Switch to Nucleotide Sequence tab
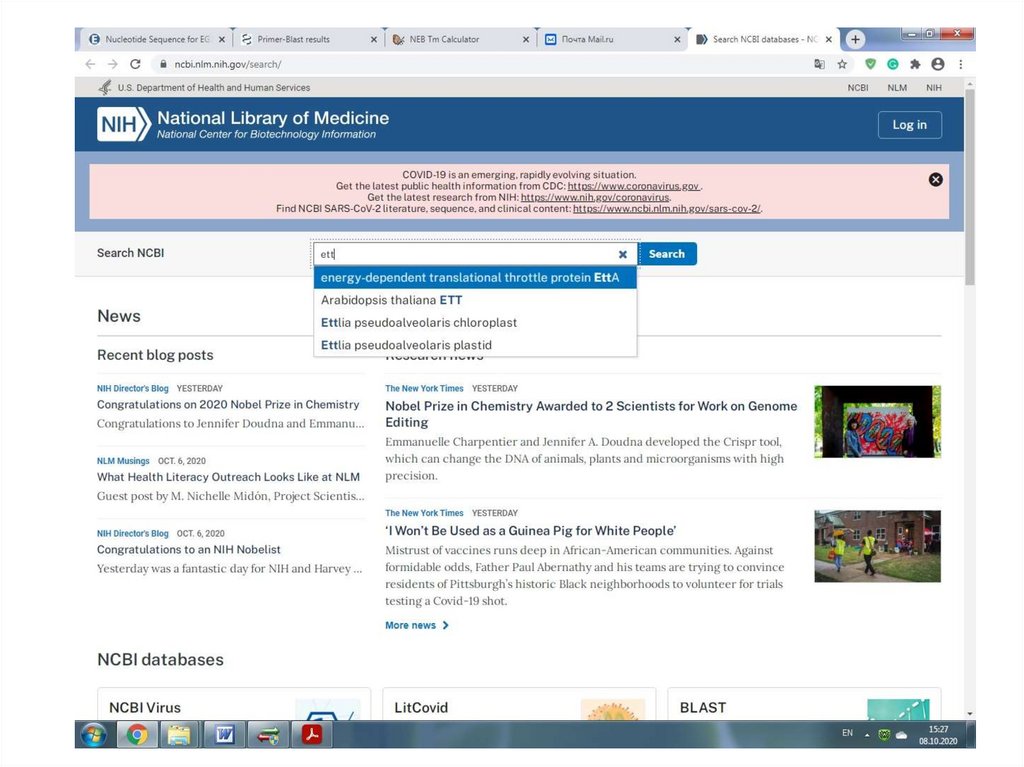Viewport: 1024px width, 767px height. pos(157,39)
